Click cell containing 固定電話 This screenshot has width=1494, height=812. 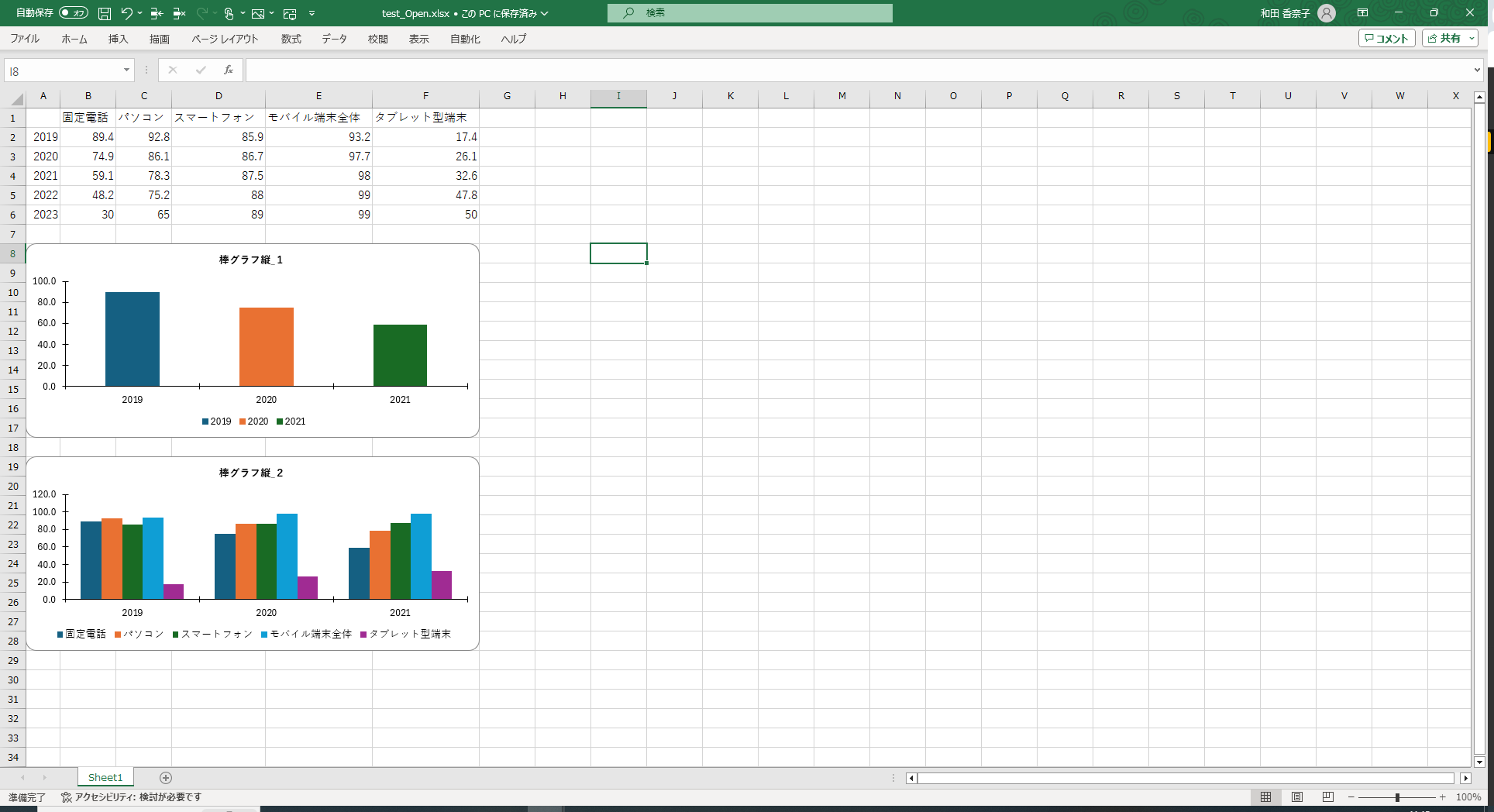(88, 118)
